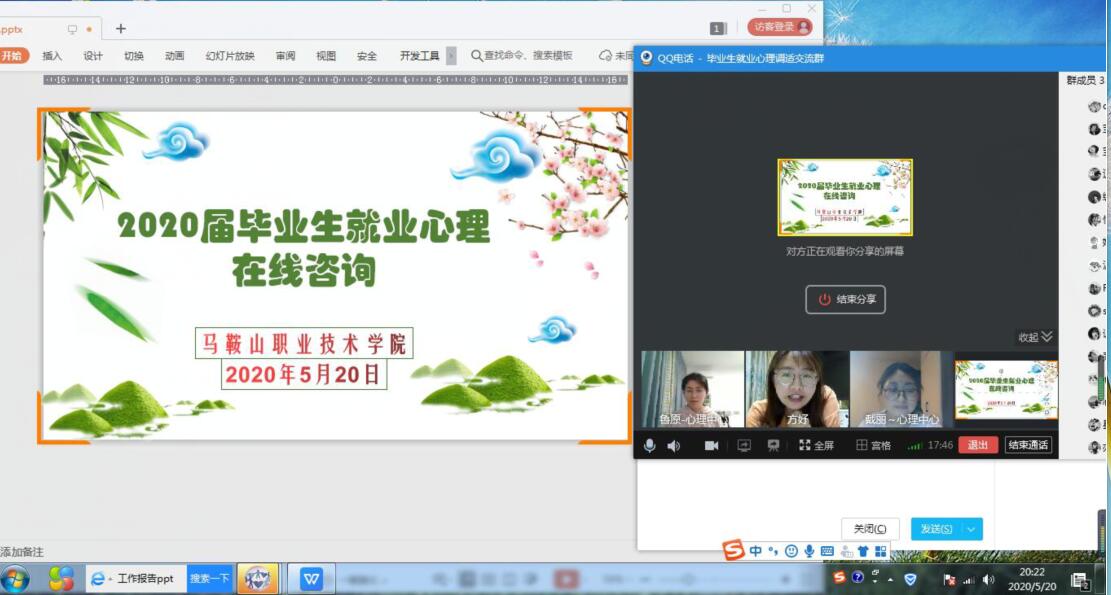1111x595 pixels.
Task: Click the screen share icon in call toolbar
Action: point(744,446)
